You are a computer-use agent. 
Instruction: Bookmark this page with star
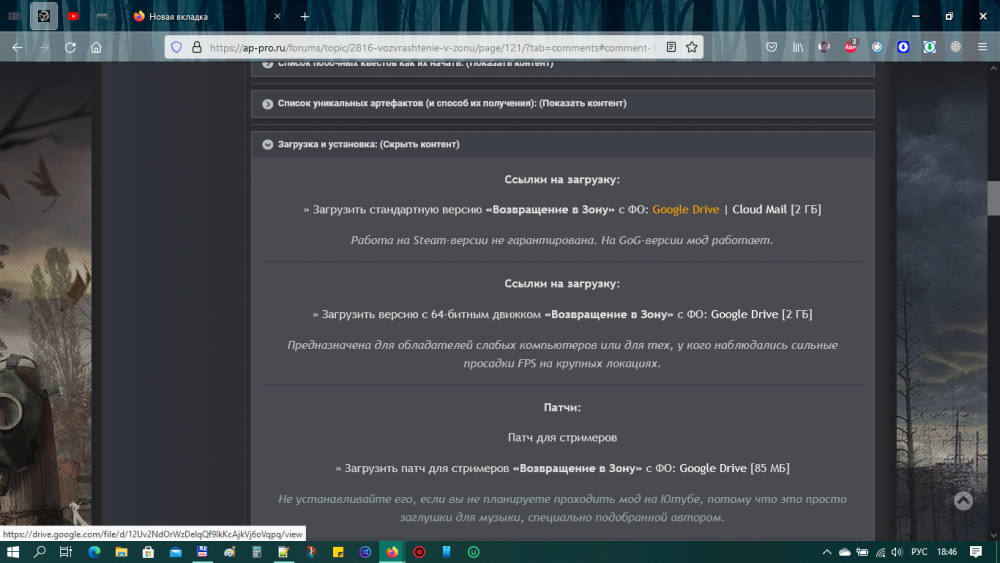(x=691, y=47)
